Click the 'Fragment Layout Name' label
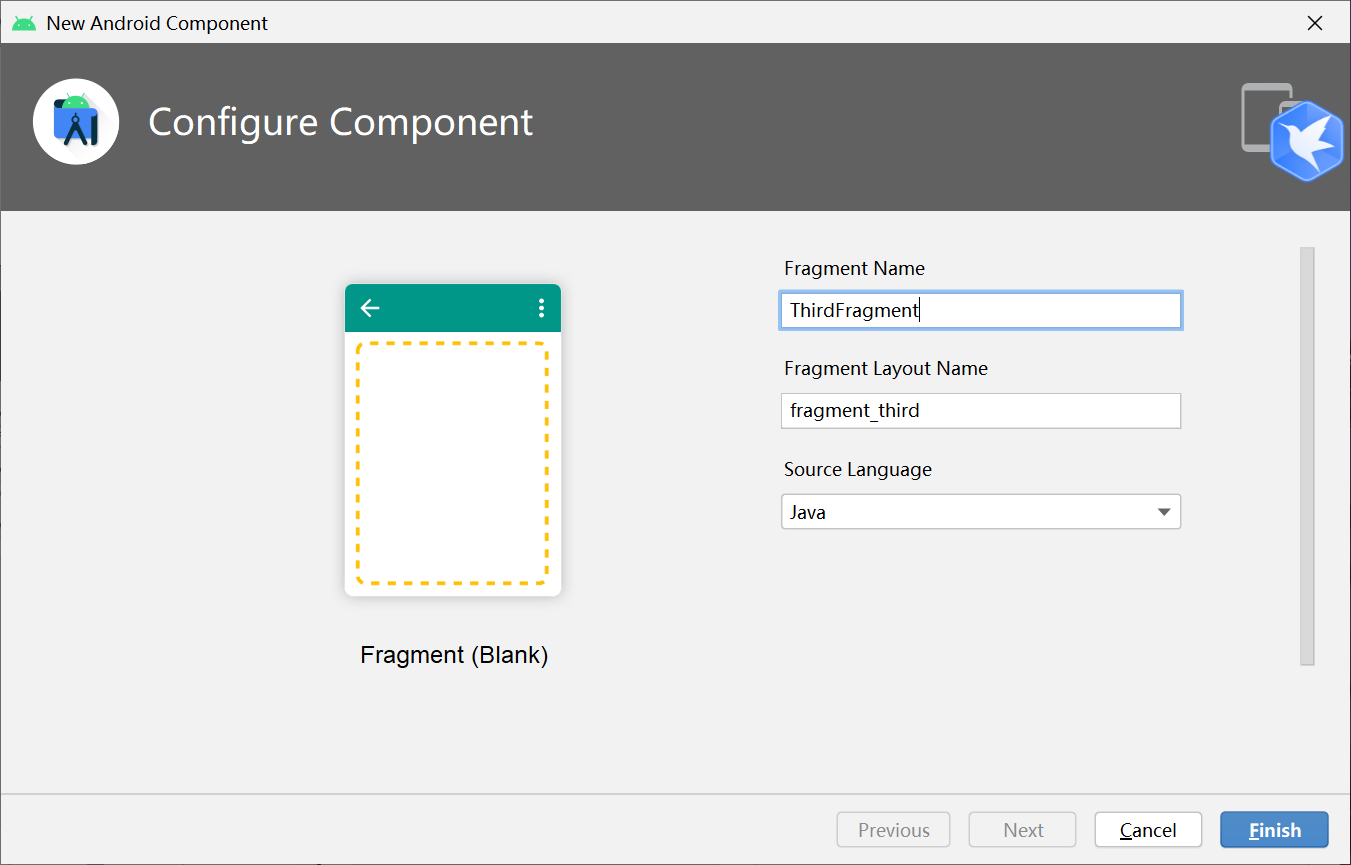 coord(886,368)
